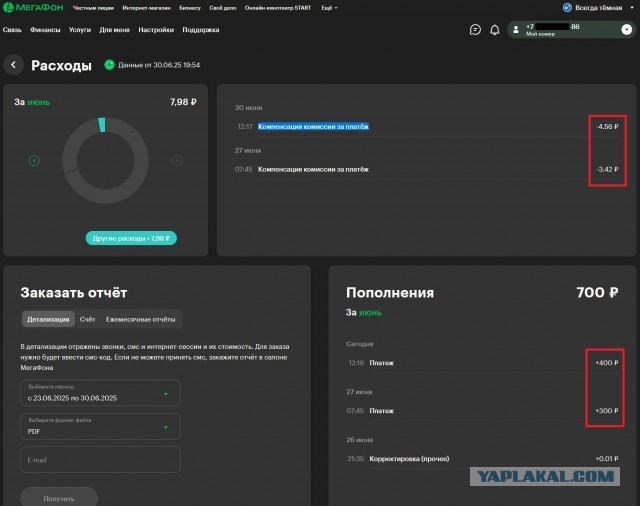Focus the E-mail input field
The image size is (640, 506).
point(100,460)
